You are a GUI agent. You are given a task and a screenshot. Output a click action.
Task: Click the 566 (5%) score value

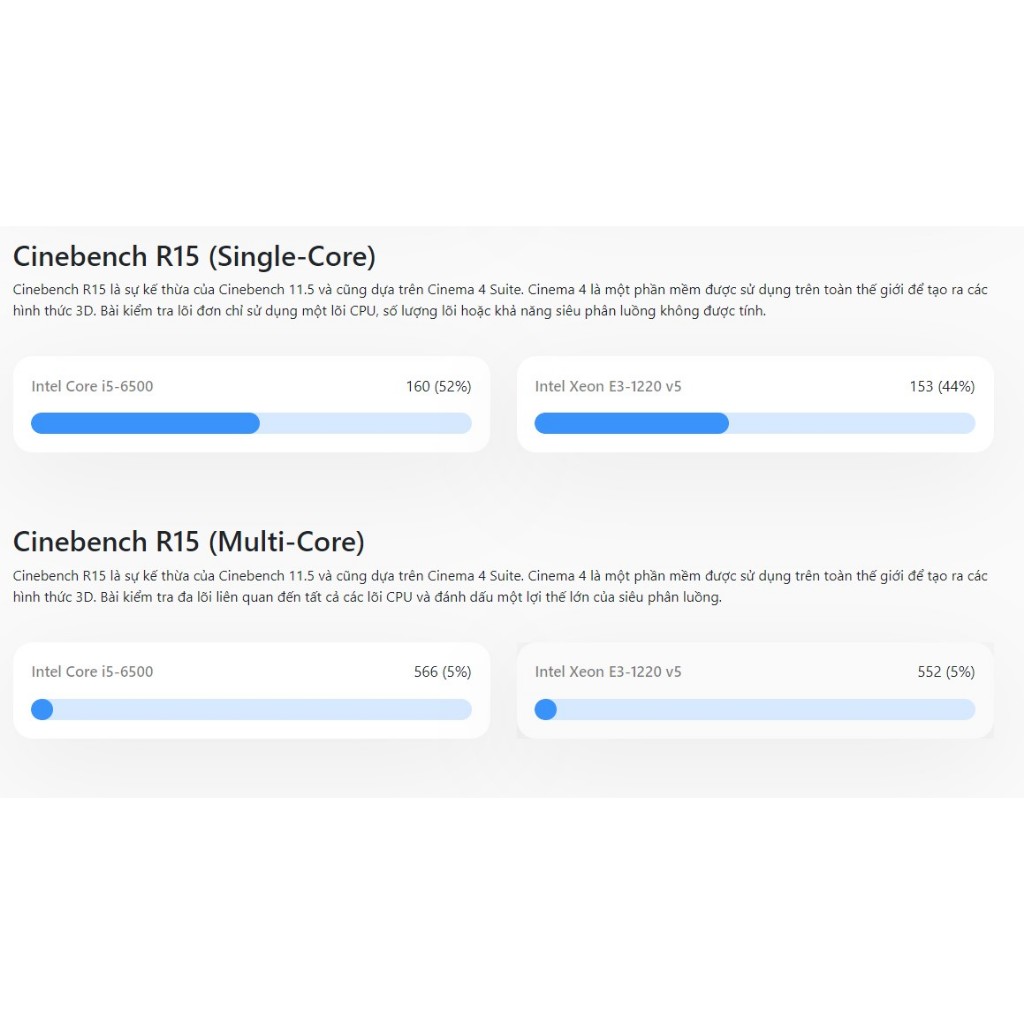tap(442, 672)
